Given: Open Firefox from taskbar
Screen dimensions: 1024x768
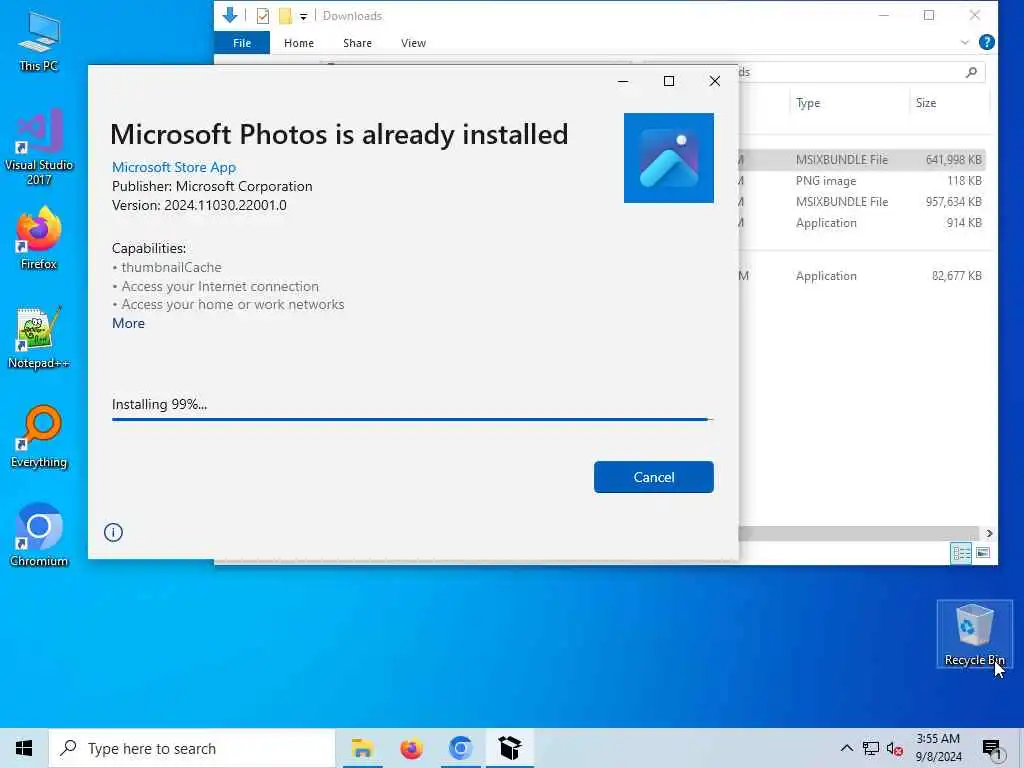Looking at the screenshot, I should pyautogui.click(x=411, y=748).
